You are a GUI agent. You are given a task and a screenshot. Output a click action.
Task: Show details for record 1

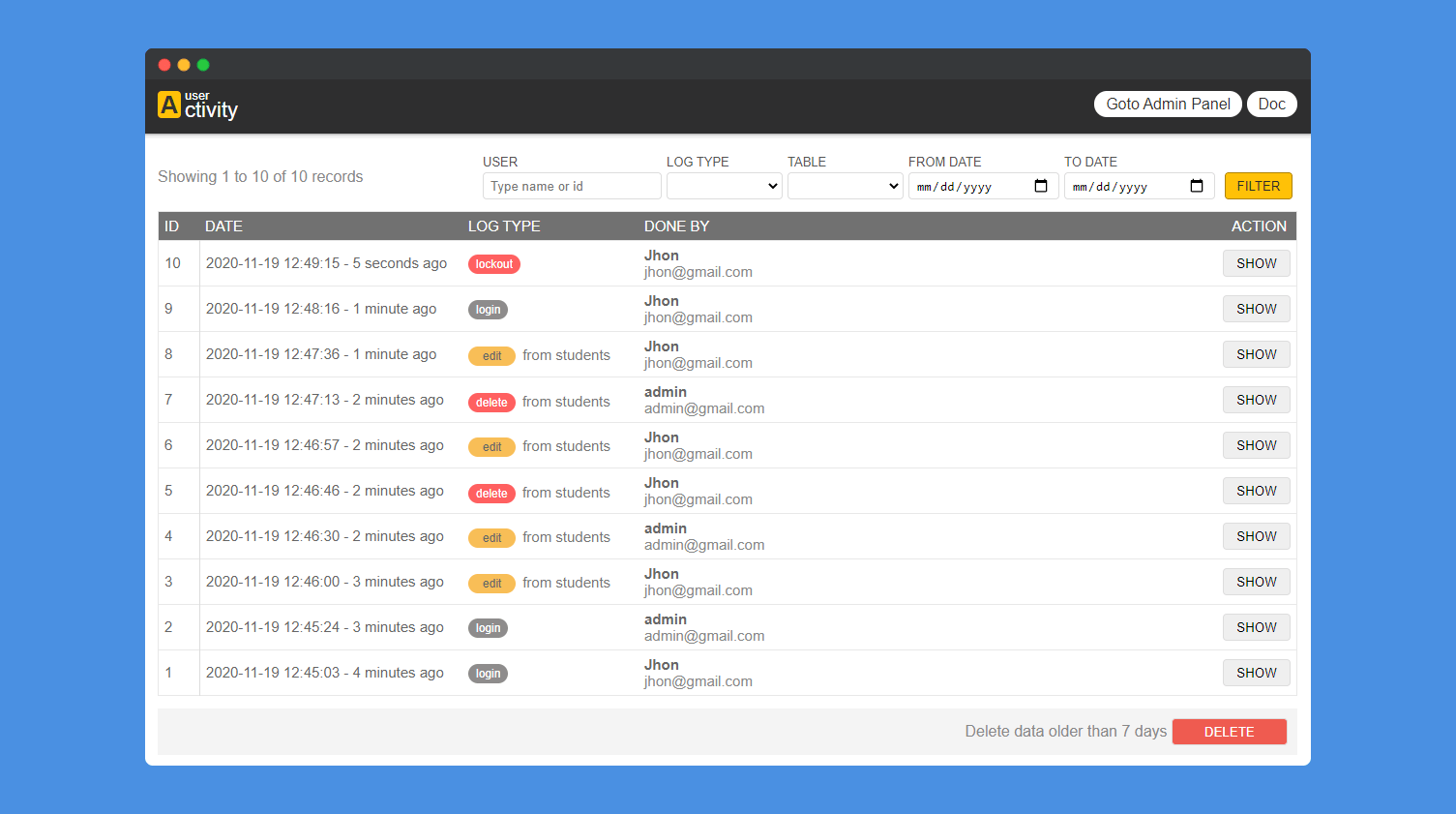(x=1256, y=672)
